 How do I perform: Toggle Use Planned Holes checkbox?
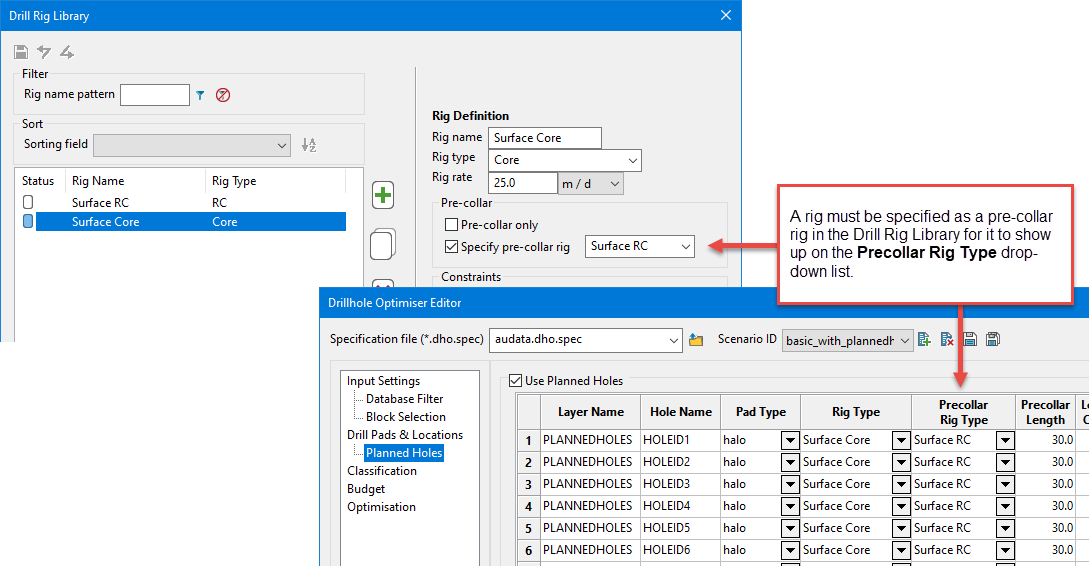point(516,380)
